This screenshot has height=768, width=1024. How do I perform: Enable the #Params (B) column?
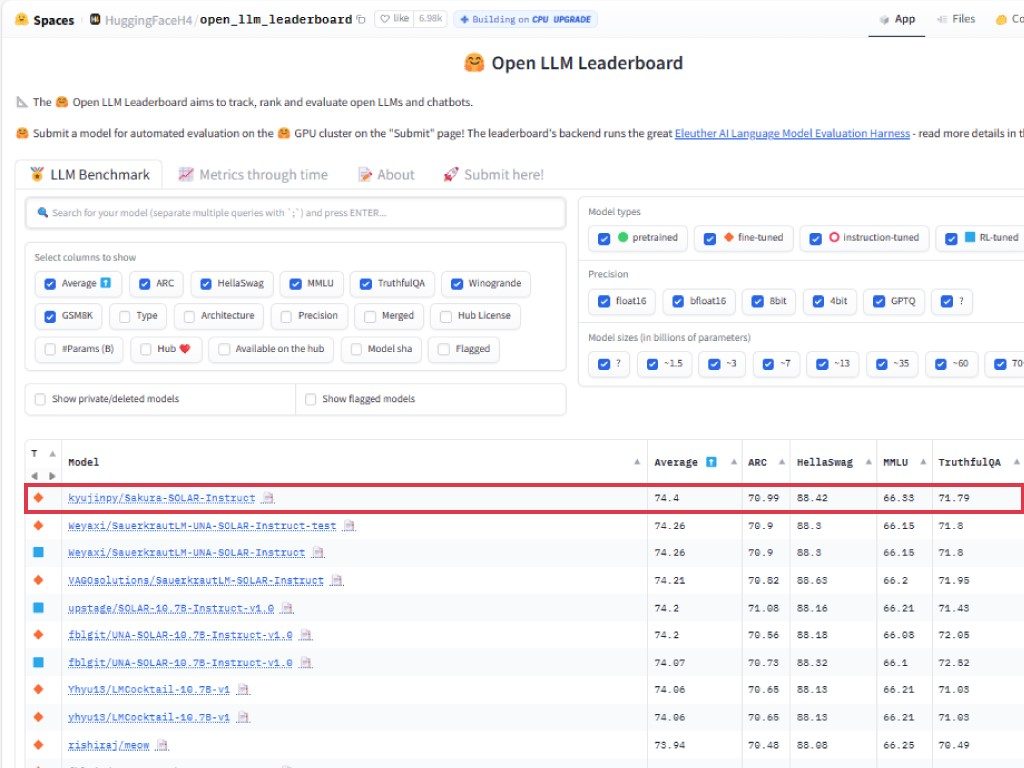point(50,349)
